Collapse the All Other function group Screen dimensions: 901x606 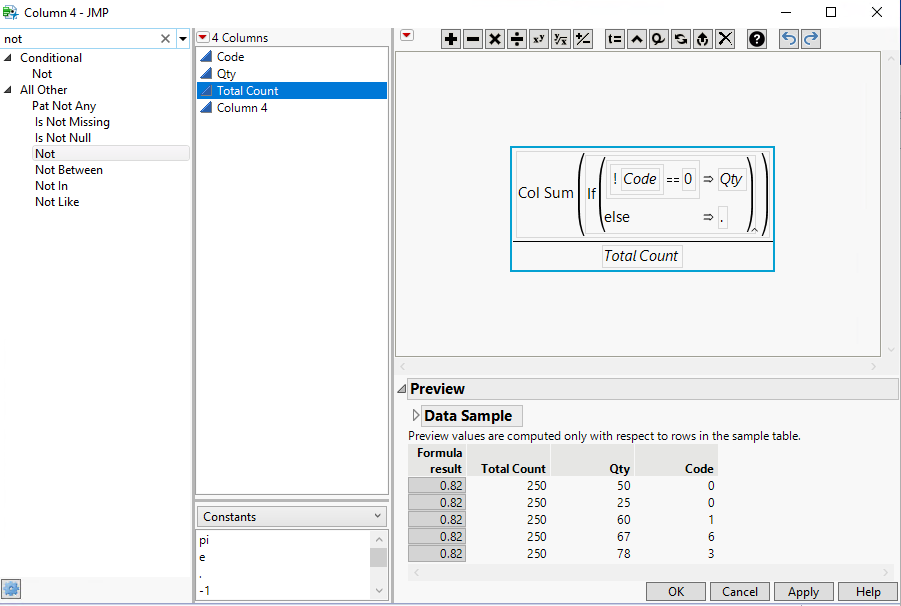pyautogui.click(x=9, y=90)
